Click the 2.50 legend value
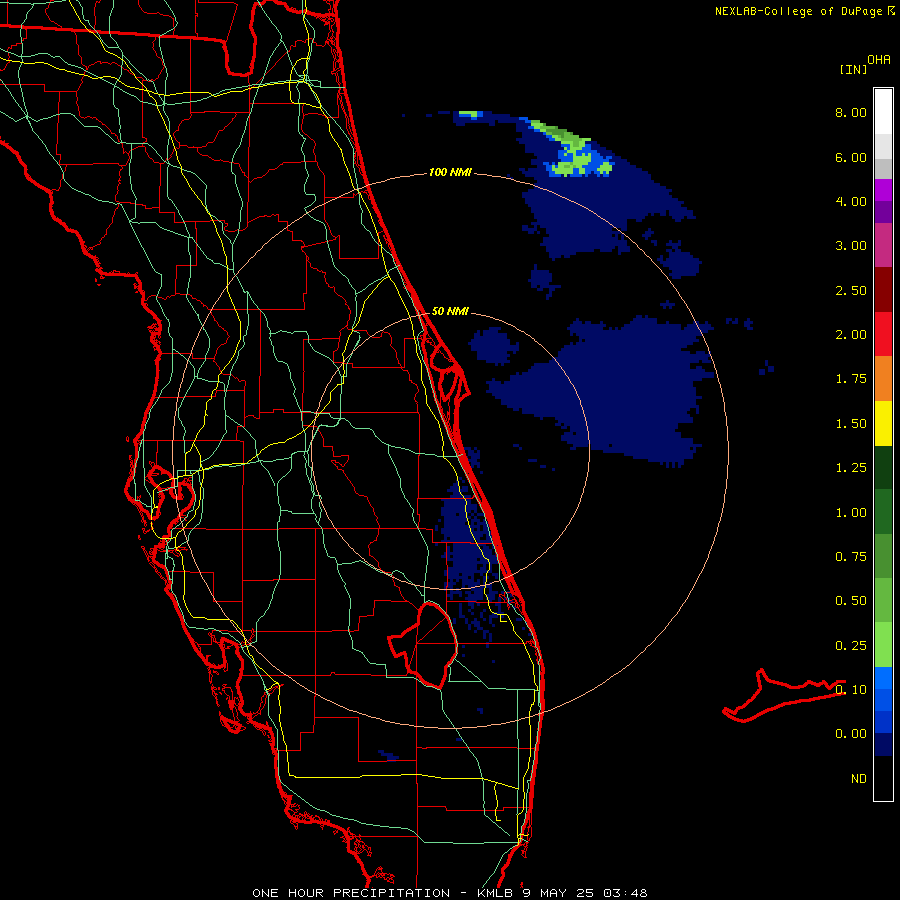Screen dimensions: 900x900 [851, 290]
